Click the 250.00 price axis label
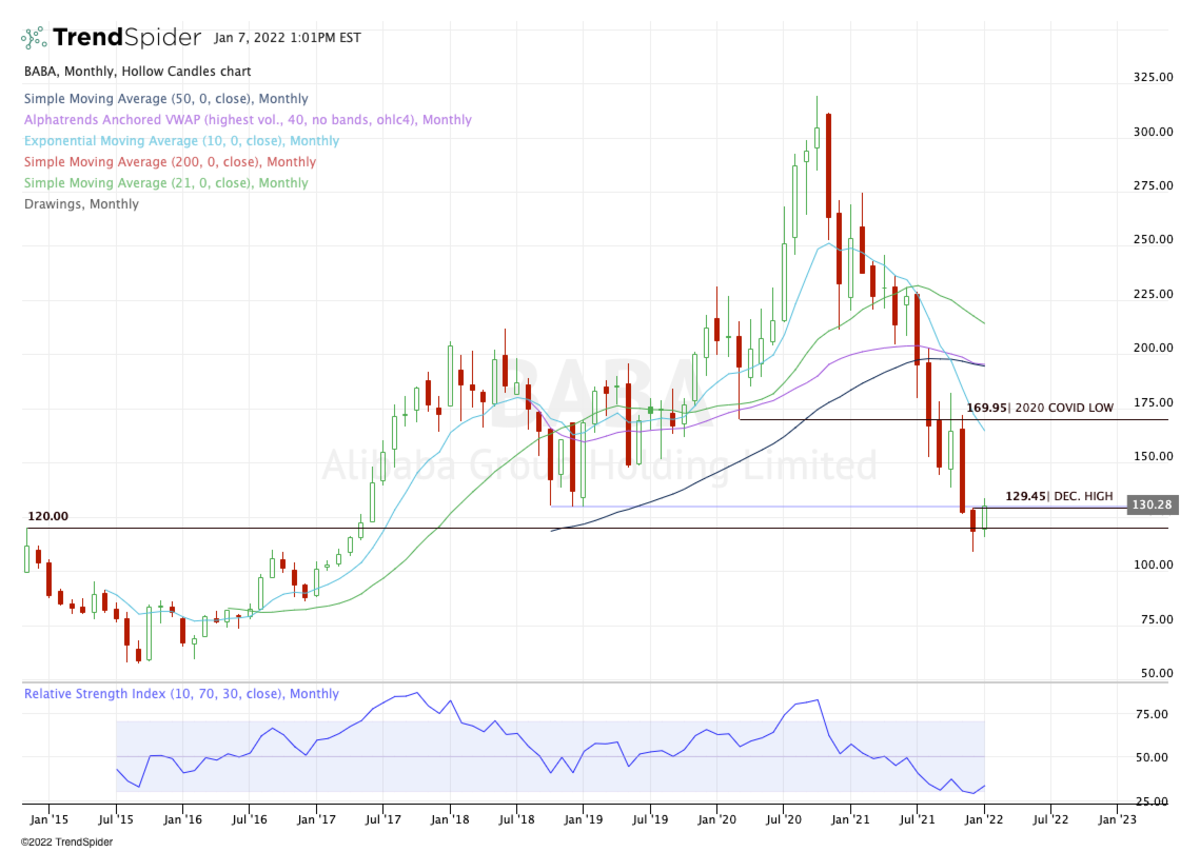The image size is (1200, 852). (1151, 240)
